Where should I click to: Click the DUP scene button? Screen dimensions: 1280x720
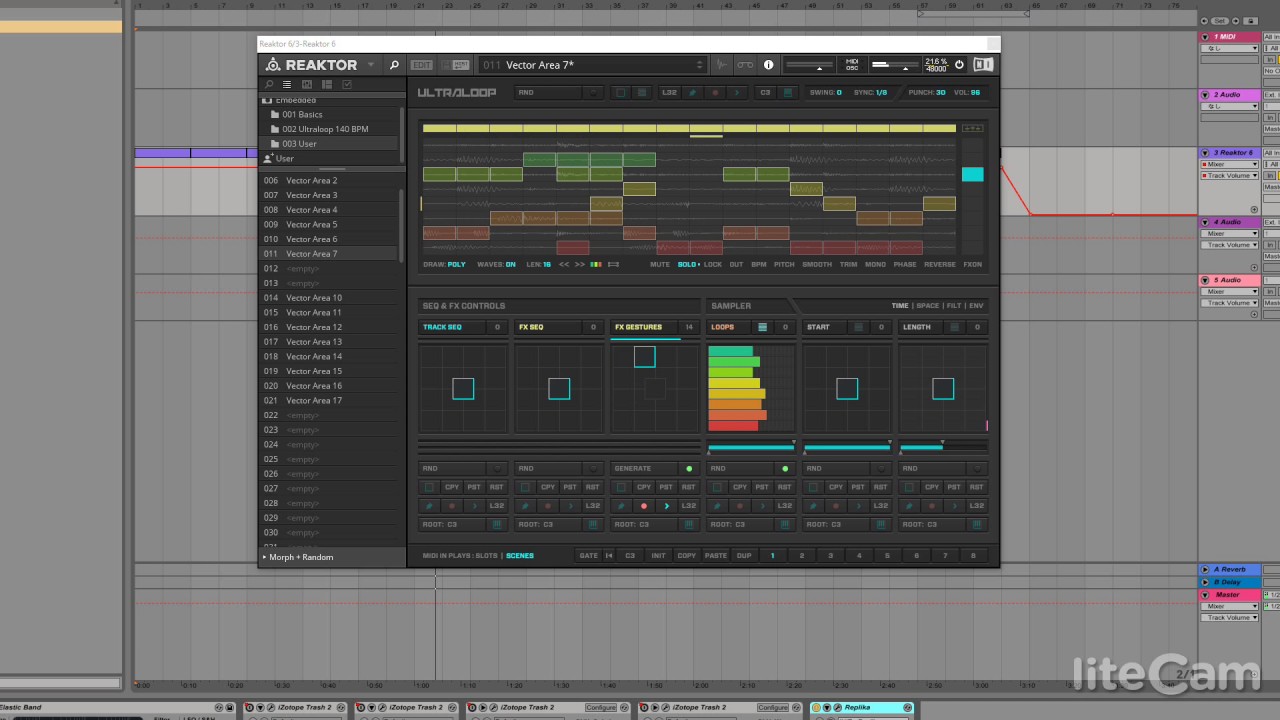(x=744, y=556)
